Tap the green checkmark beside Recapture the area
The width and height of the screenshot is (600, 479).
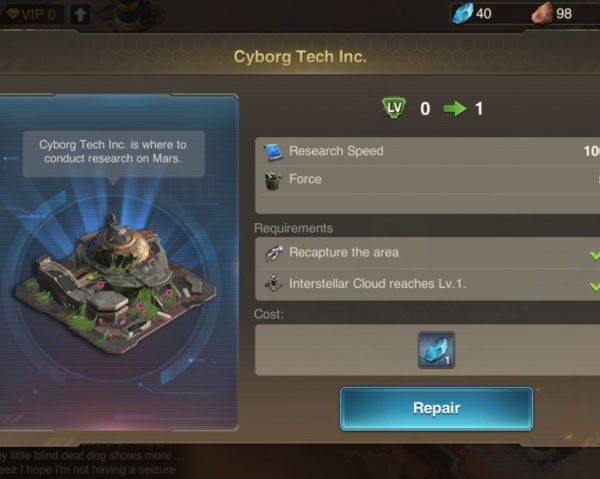pos(595,255)
